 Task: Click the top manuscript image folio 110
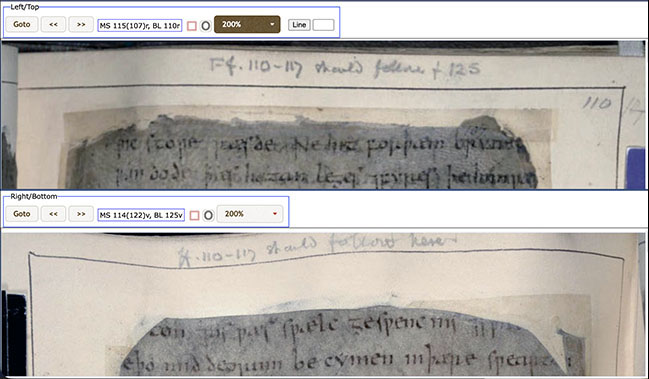coord(324,115)
